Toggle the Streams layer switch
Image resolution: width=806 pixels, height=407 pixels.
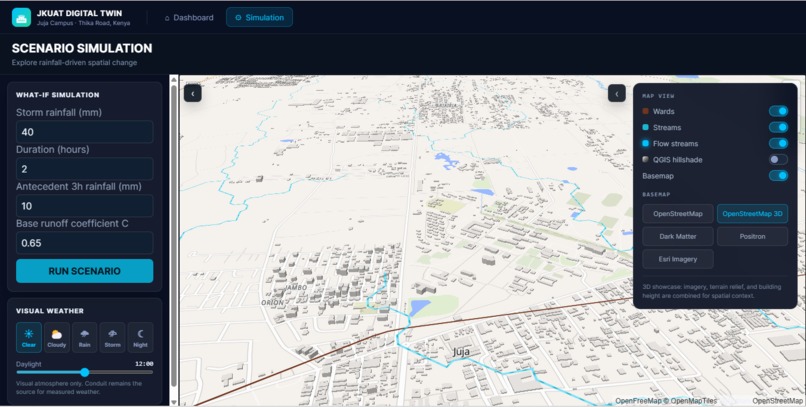tap(778, 127)
